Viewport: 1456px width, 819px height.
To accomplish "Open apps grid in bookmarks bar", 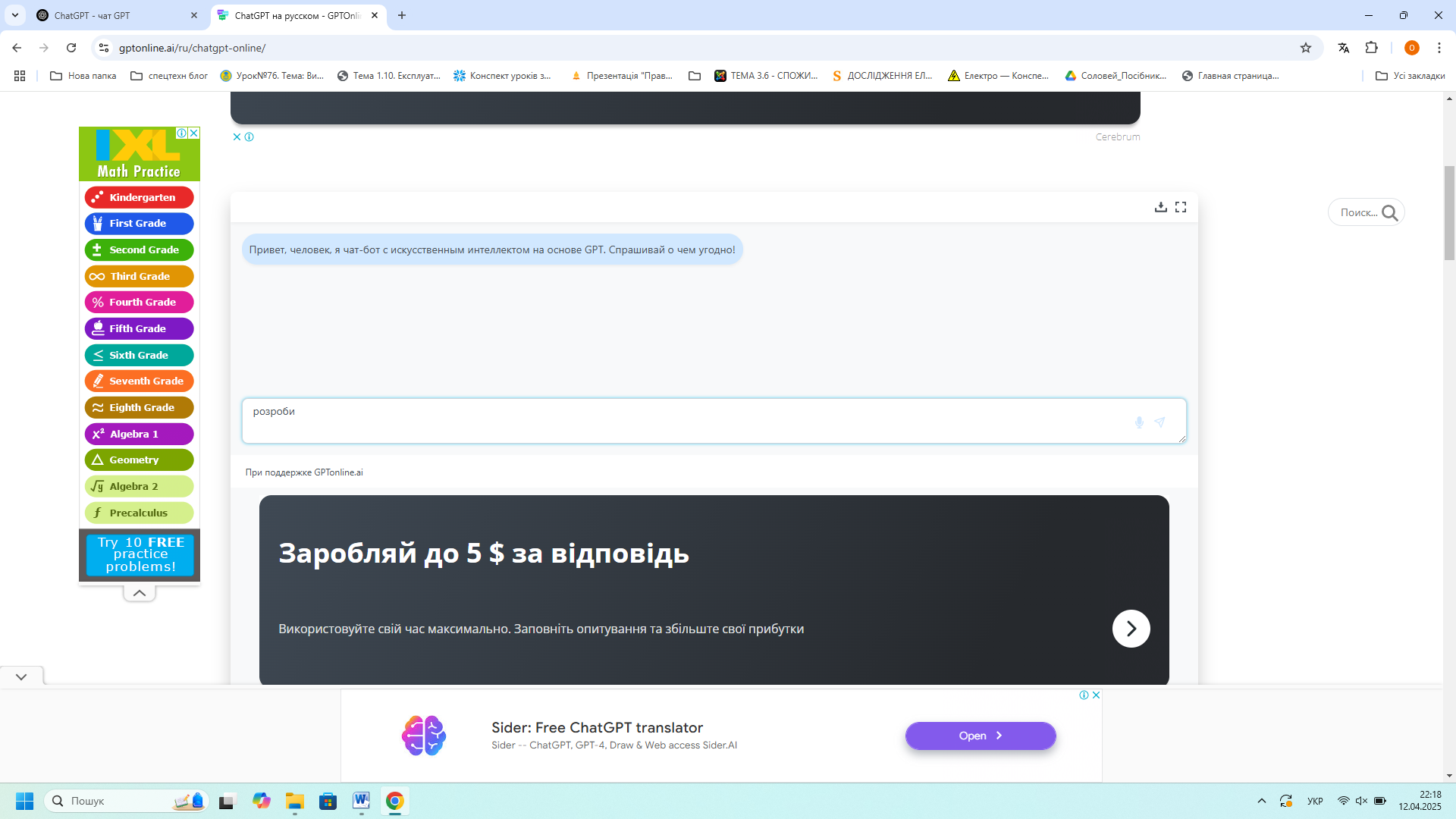I will coord(20,76).
